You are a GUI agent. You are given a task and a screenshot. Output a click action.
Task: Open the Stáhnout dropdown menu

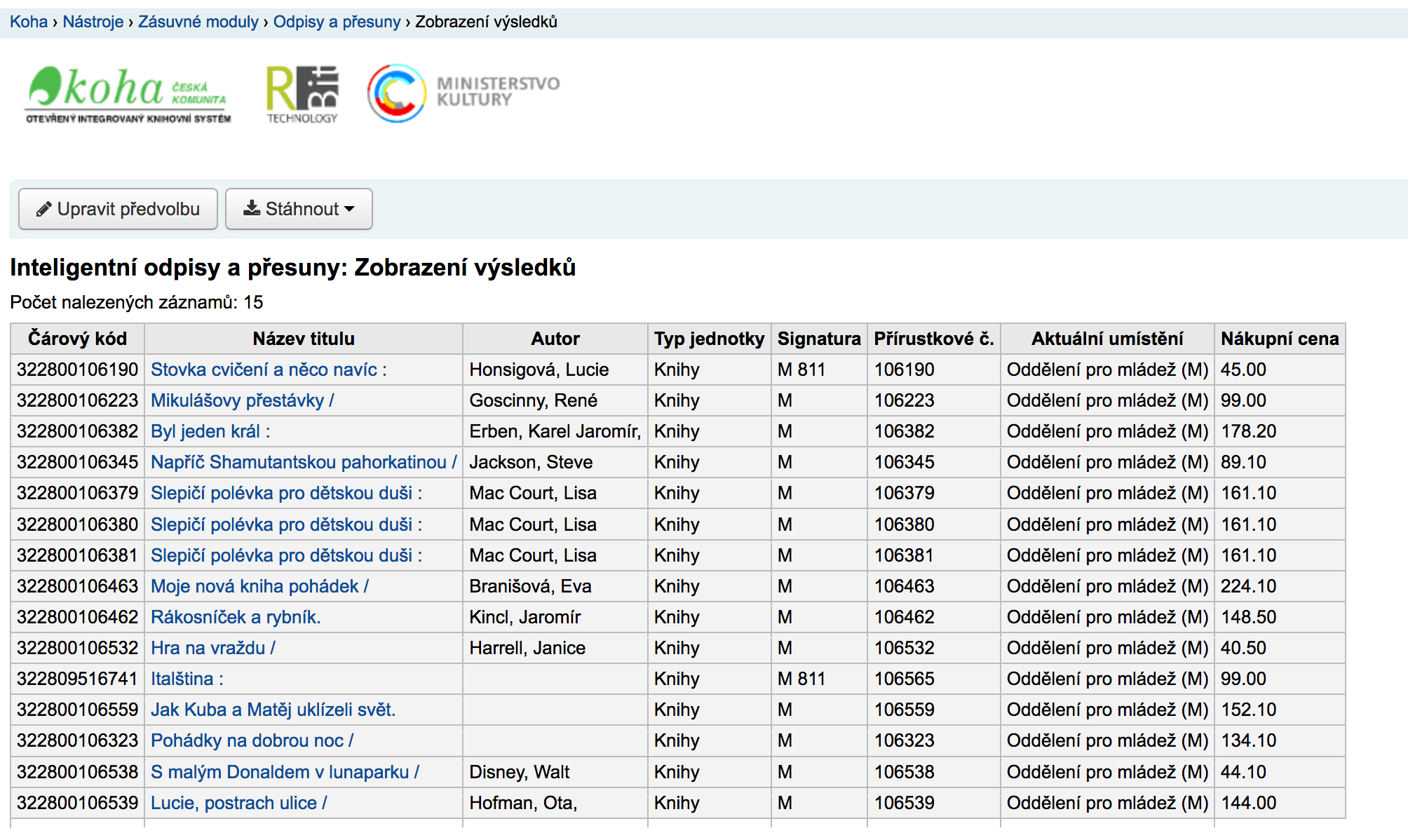299,209
